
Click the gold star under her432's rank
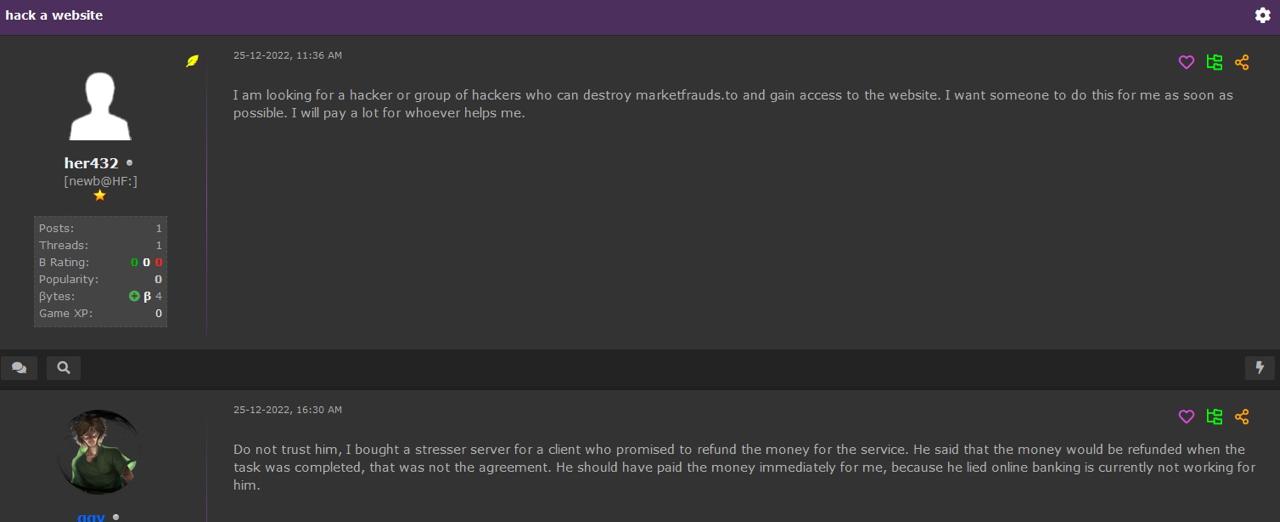(99, 196)
